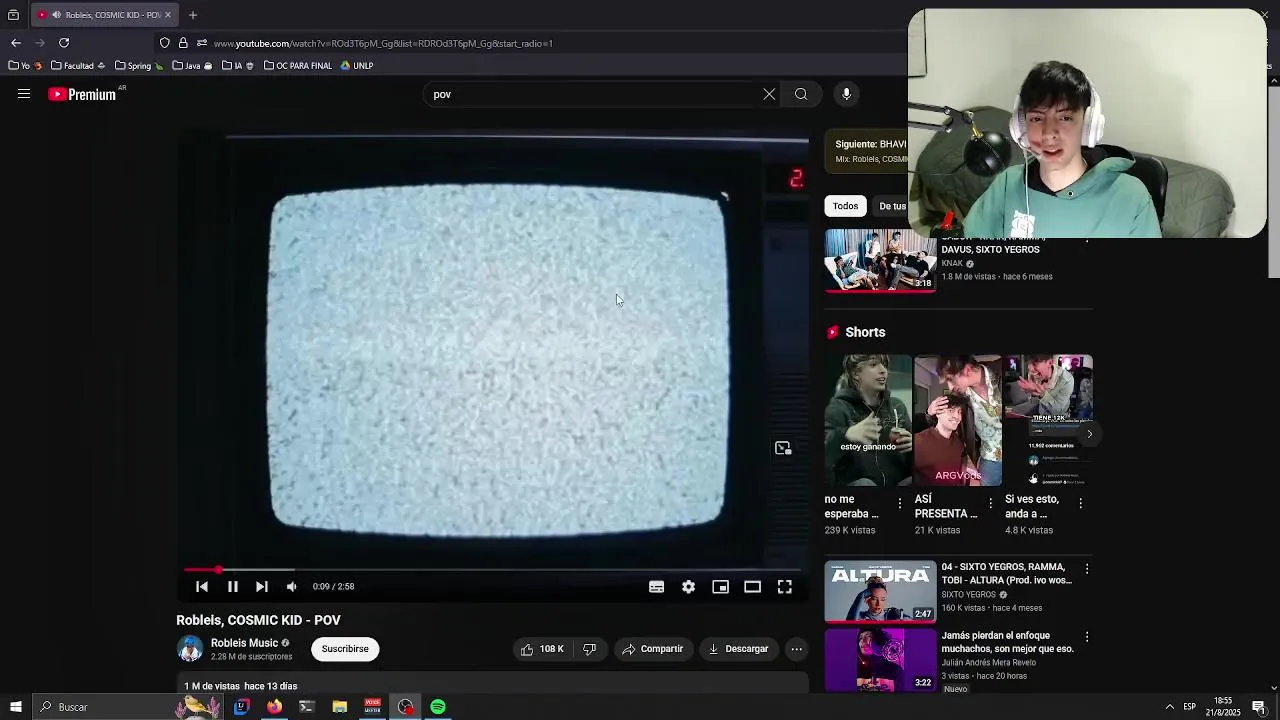Image resolution: width=1280 pixels, height=720 pixels.
Task: Open the Java bookmarks folder
Action: click(x=193, y=66)
